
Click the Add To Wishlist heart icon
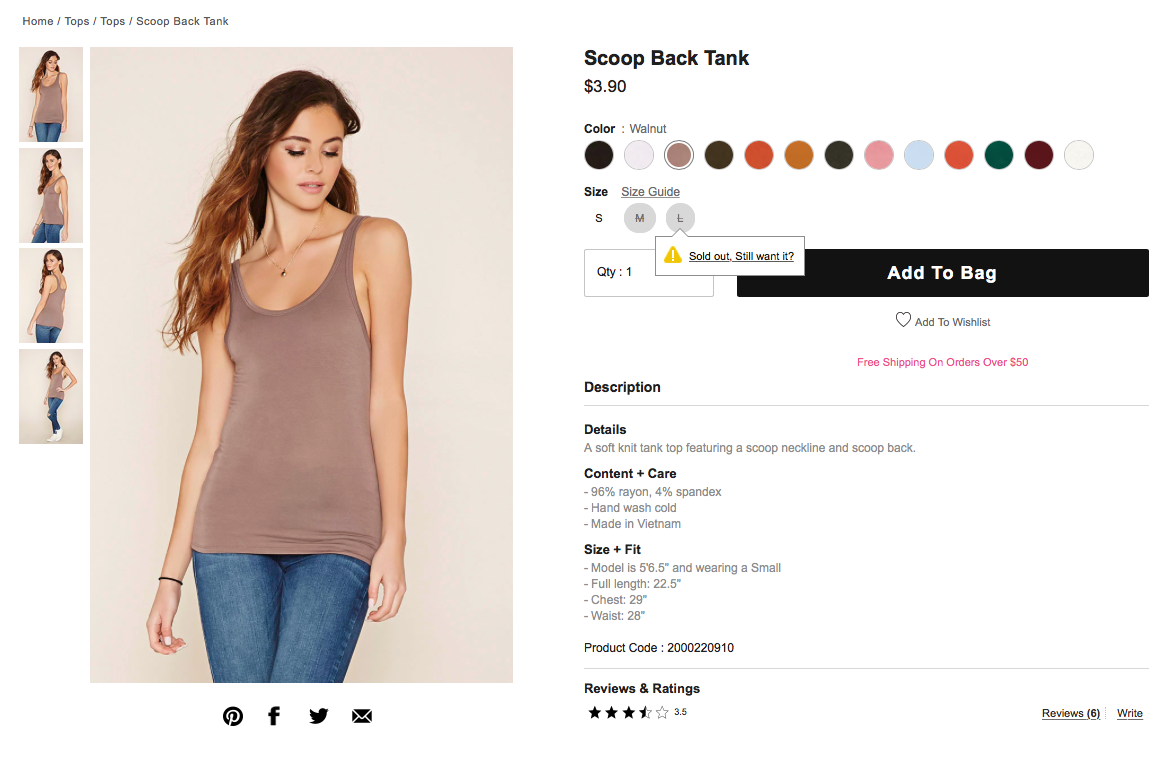coord(903,320)
